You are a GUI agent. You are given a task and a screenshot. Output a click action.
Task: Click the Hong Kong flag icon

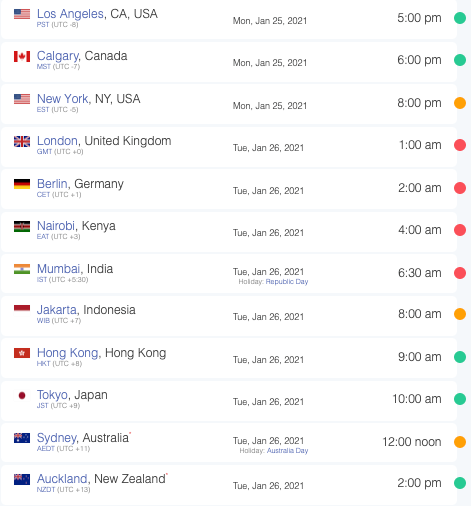22,353
